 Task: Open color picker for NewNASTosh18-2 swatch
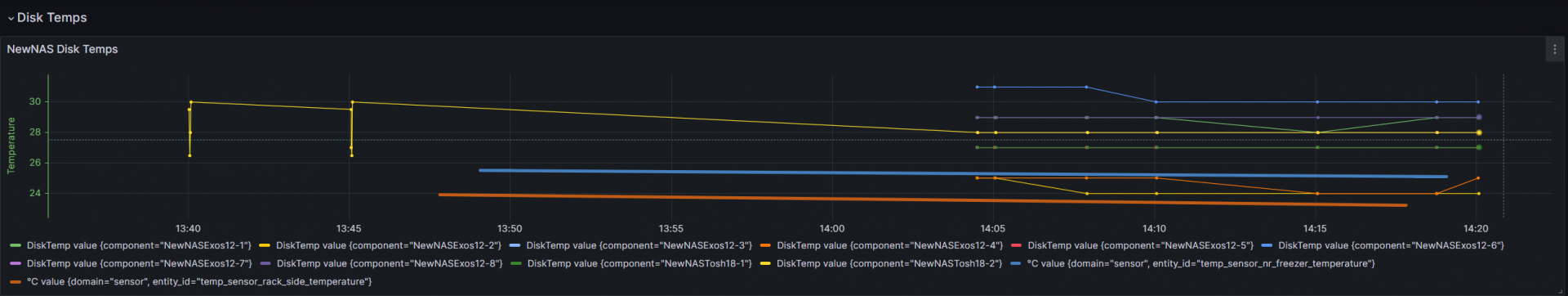[765, 263]
